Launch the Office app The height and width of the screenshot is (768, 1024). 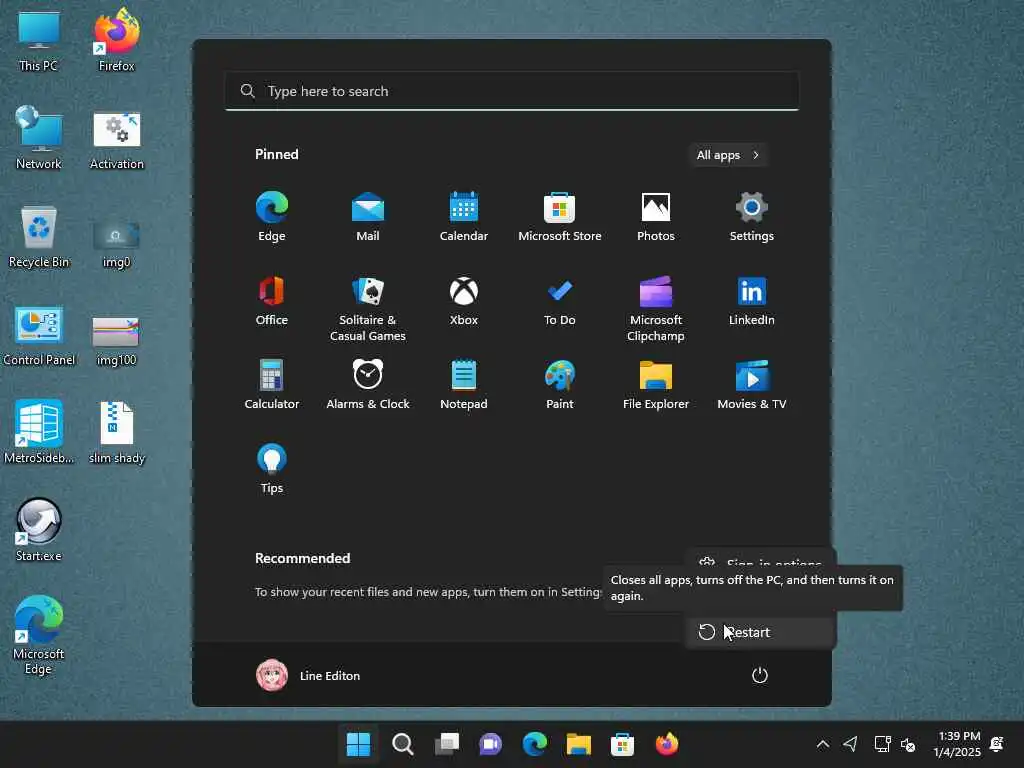(272, 301)
